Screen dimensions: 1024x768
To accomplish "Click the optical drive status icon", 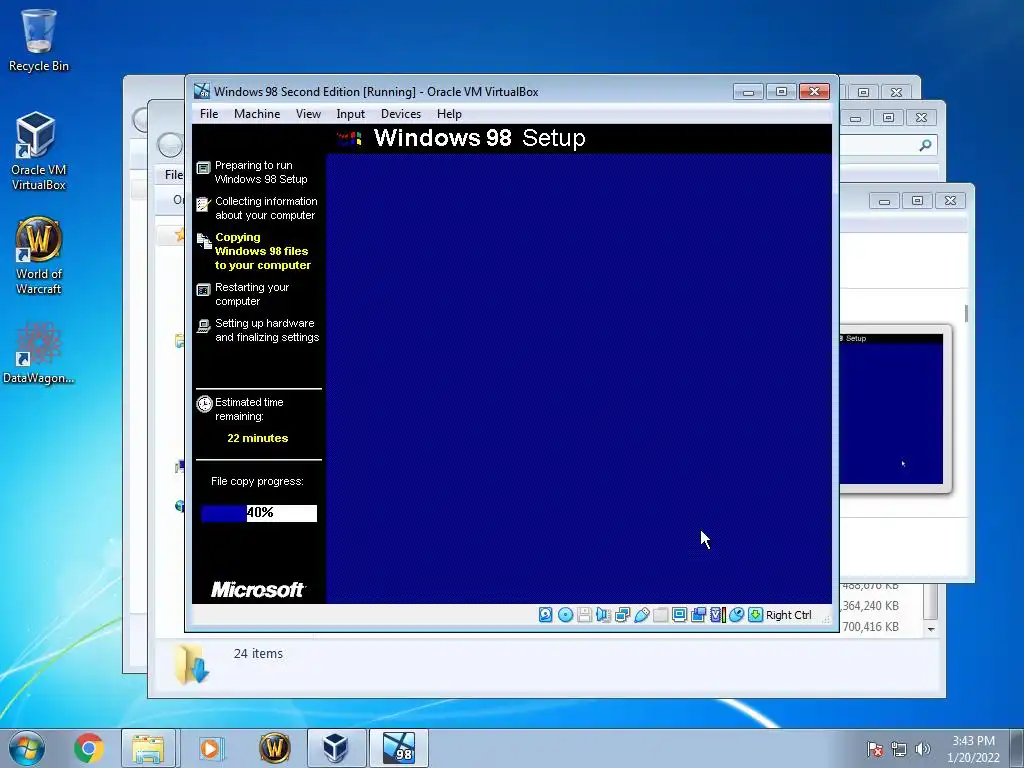I will (566, 615).
